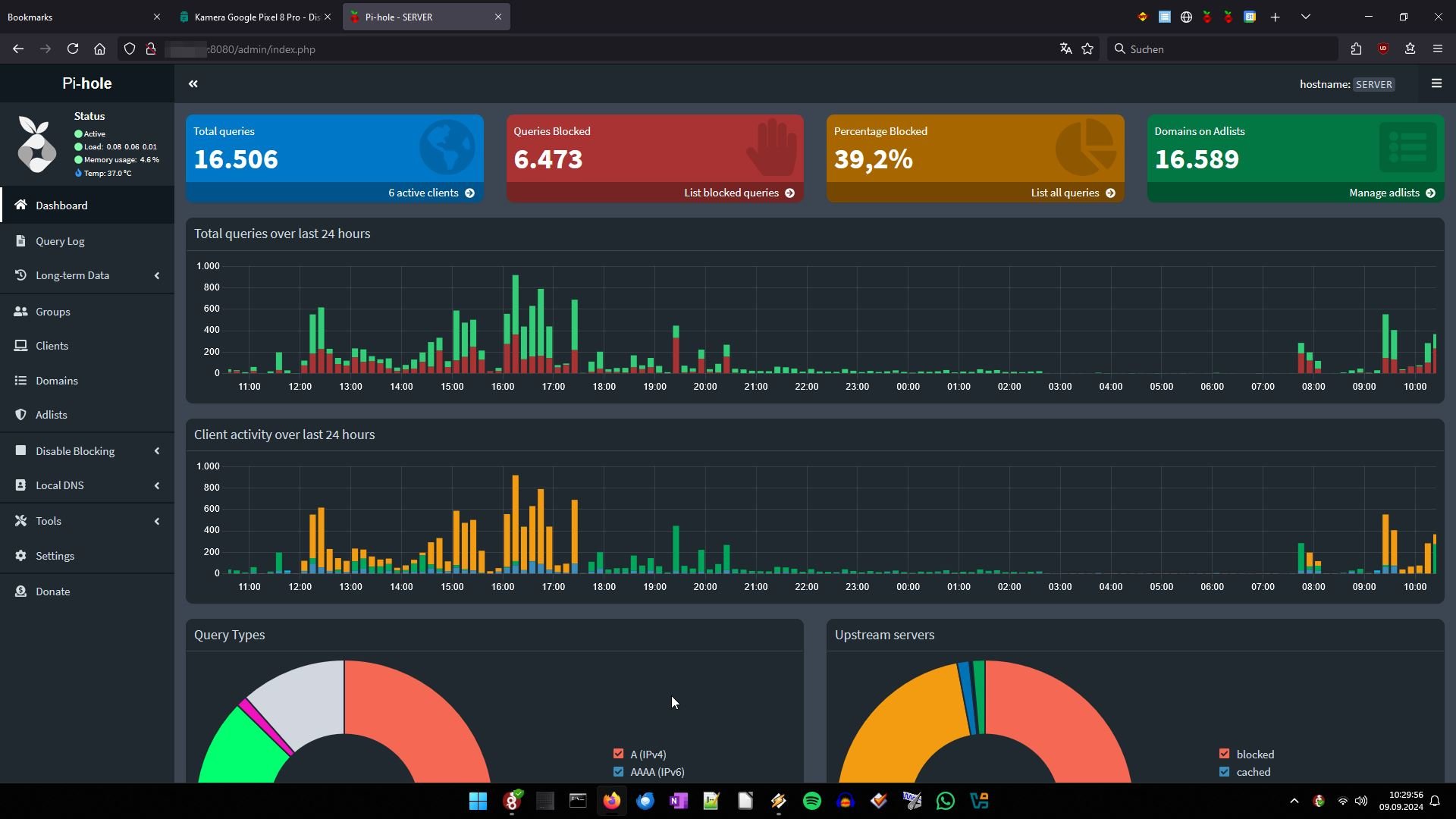Click the Suchen search field
The width and height of the screenshot is (1456, 819).
click(x=1221, y=49)
